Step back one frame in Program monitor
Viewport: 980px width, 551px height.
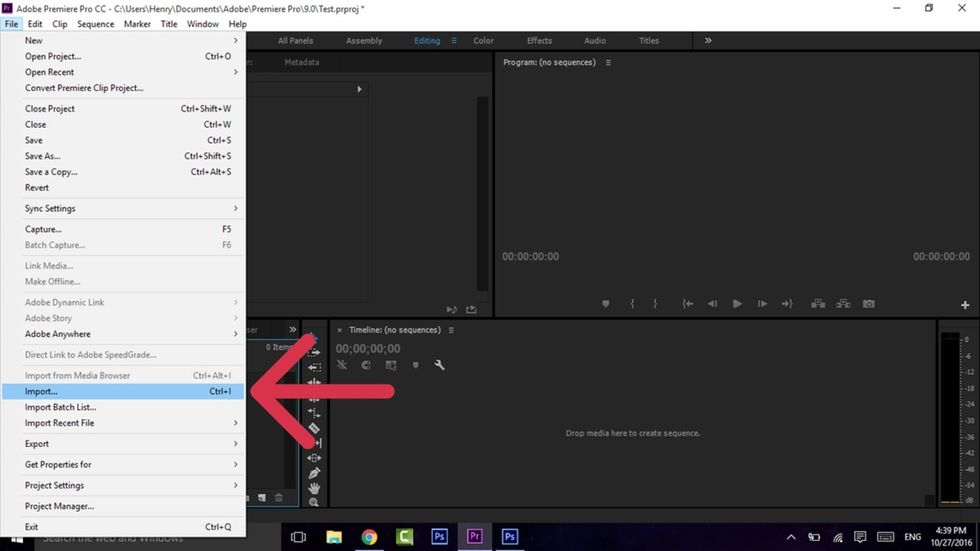click(712, 304)
